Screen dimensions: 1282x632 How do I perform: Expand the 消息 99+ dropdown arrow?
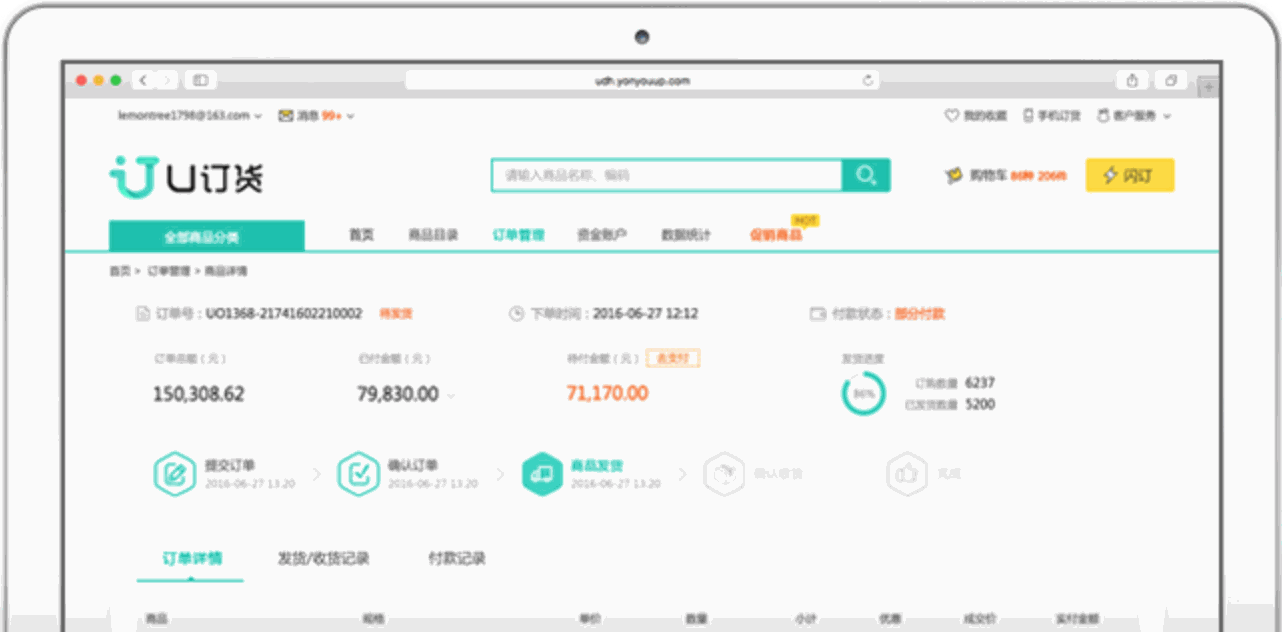click(350, 117)
